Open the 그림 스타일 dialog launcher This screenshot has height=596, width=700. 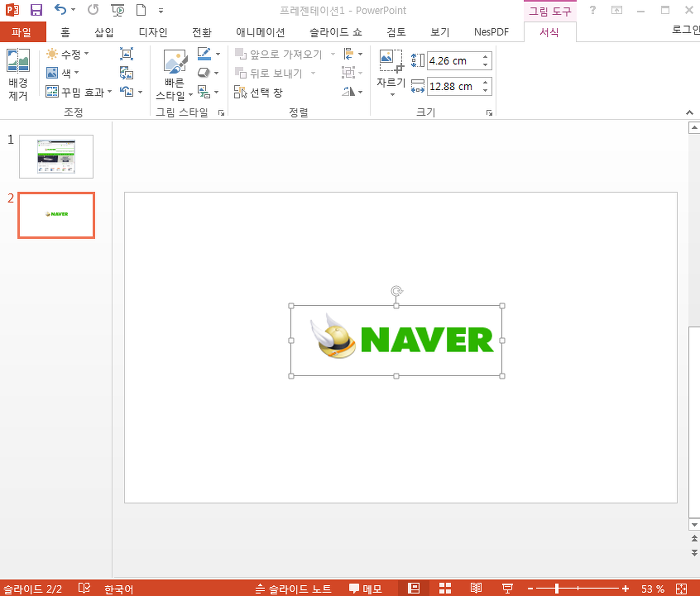pyautogui.click(x=221, y=113)
